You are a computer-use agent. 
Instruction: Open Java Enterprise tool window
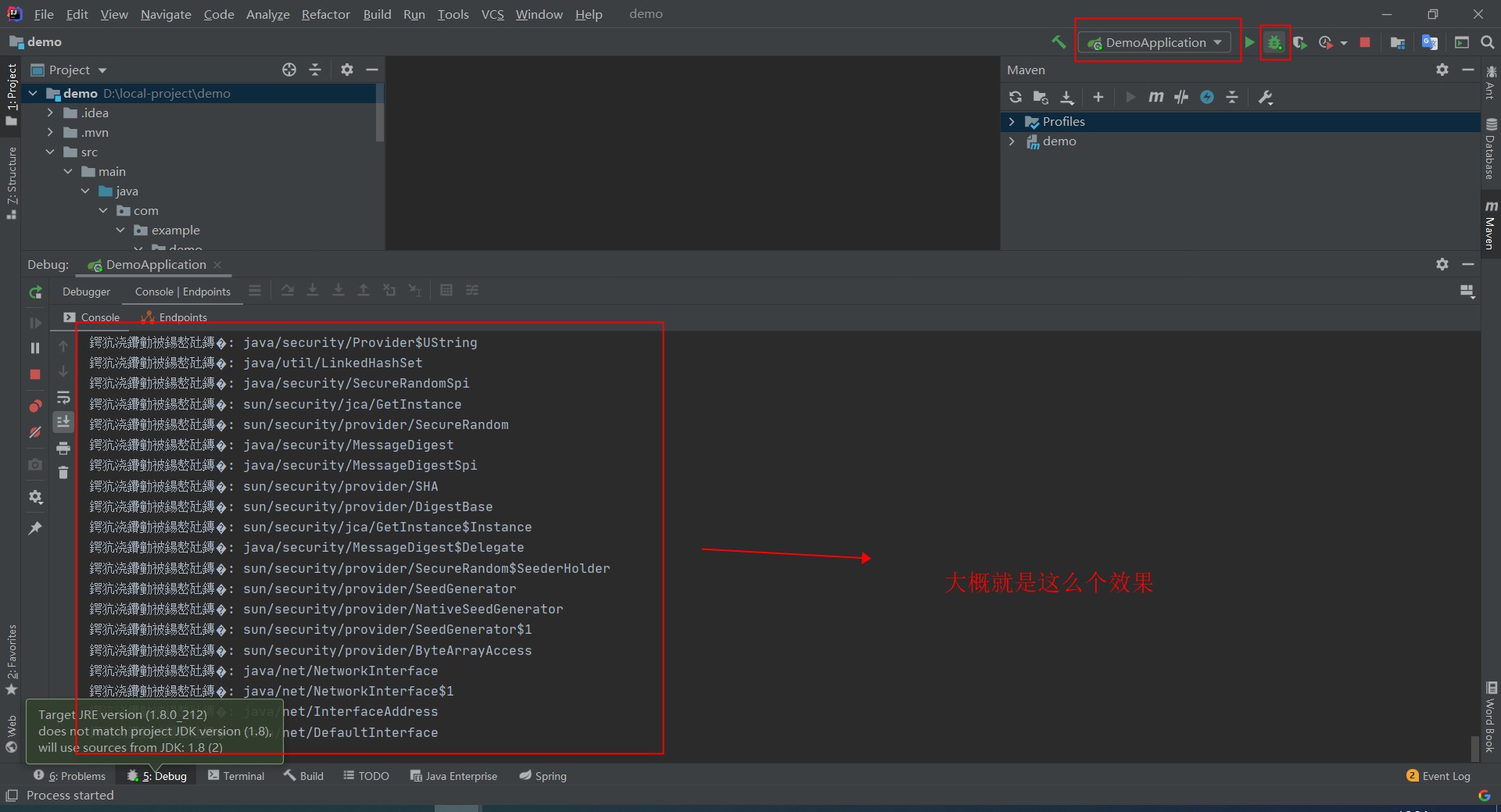click(453, 776)
